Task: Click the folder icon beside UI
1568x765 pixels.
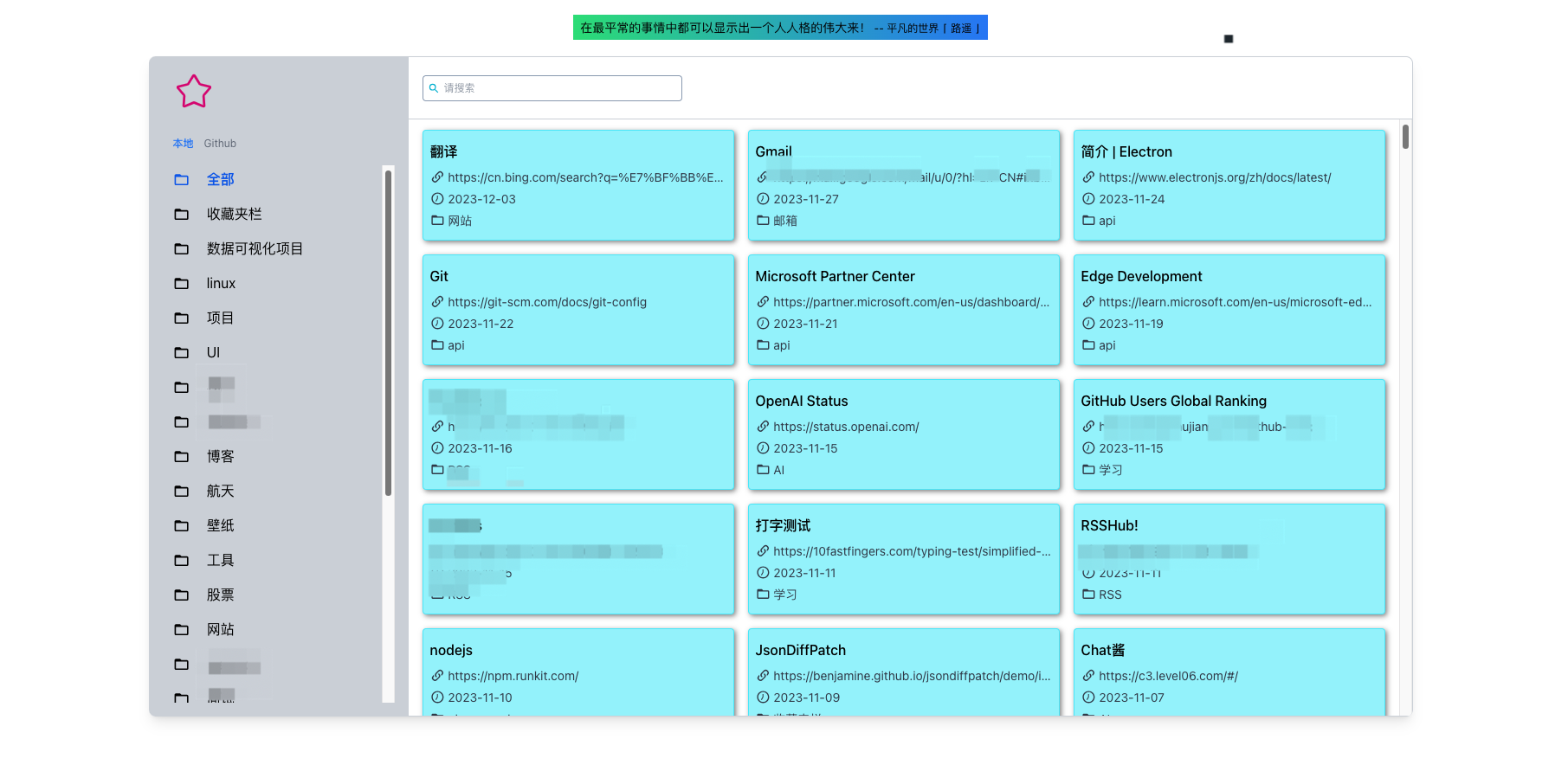Action: [182, 352]
